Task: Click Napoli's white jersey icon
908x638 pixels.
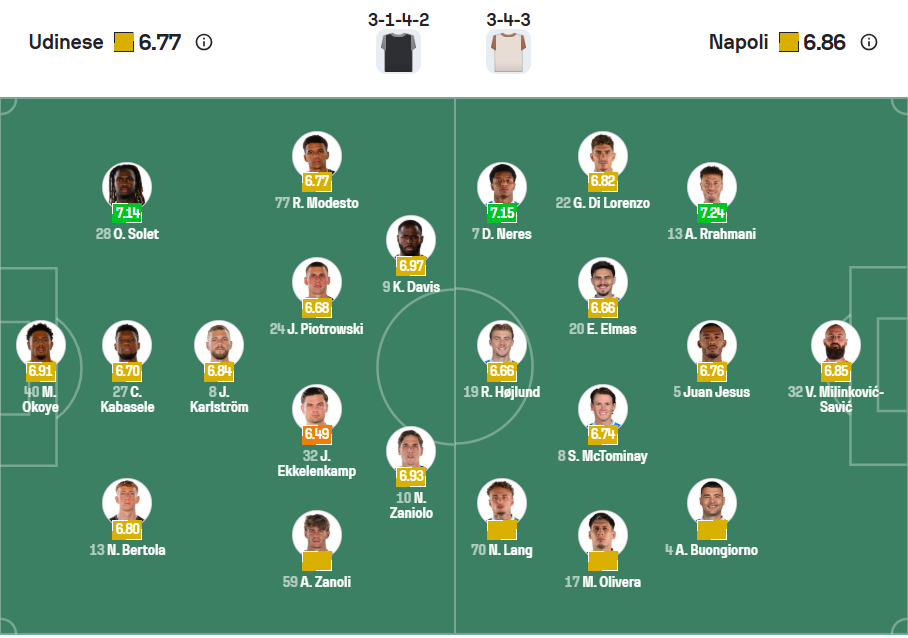Action: coord(508,51)
